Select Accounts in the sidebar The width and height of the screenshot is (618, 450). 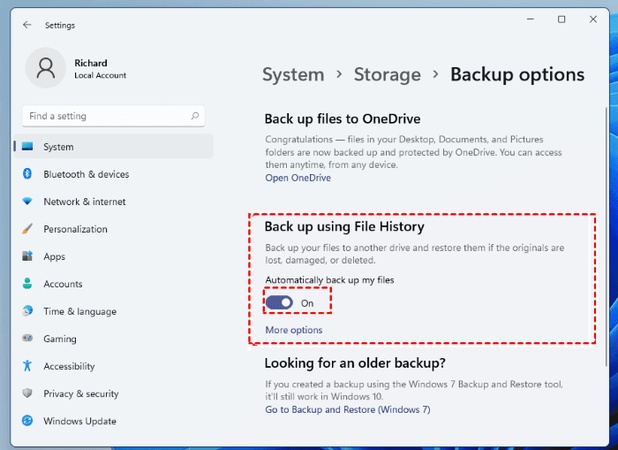click(x=114, y=284)
